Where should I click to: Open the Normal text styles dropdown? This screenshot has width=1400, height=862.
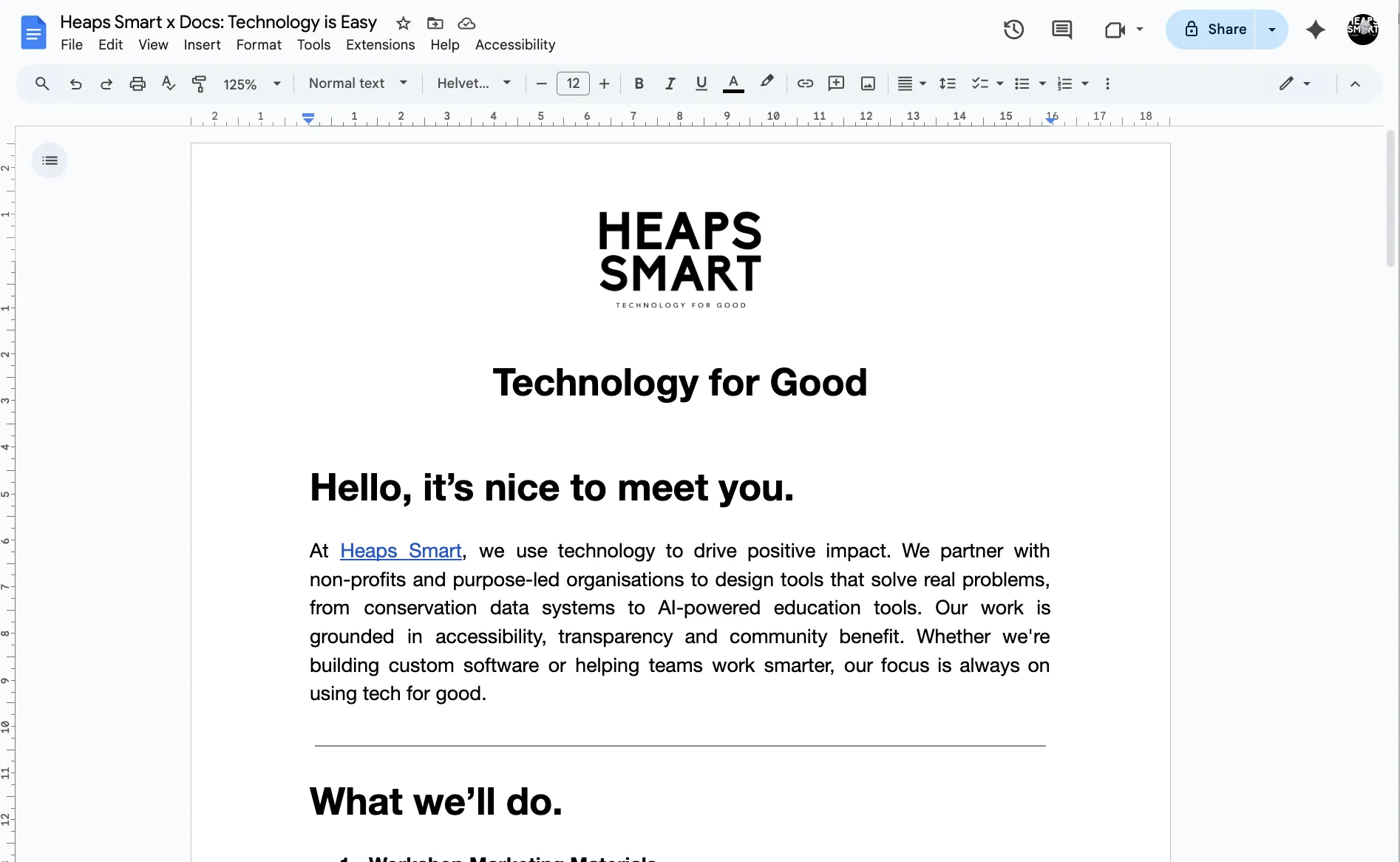point(358,84)
